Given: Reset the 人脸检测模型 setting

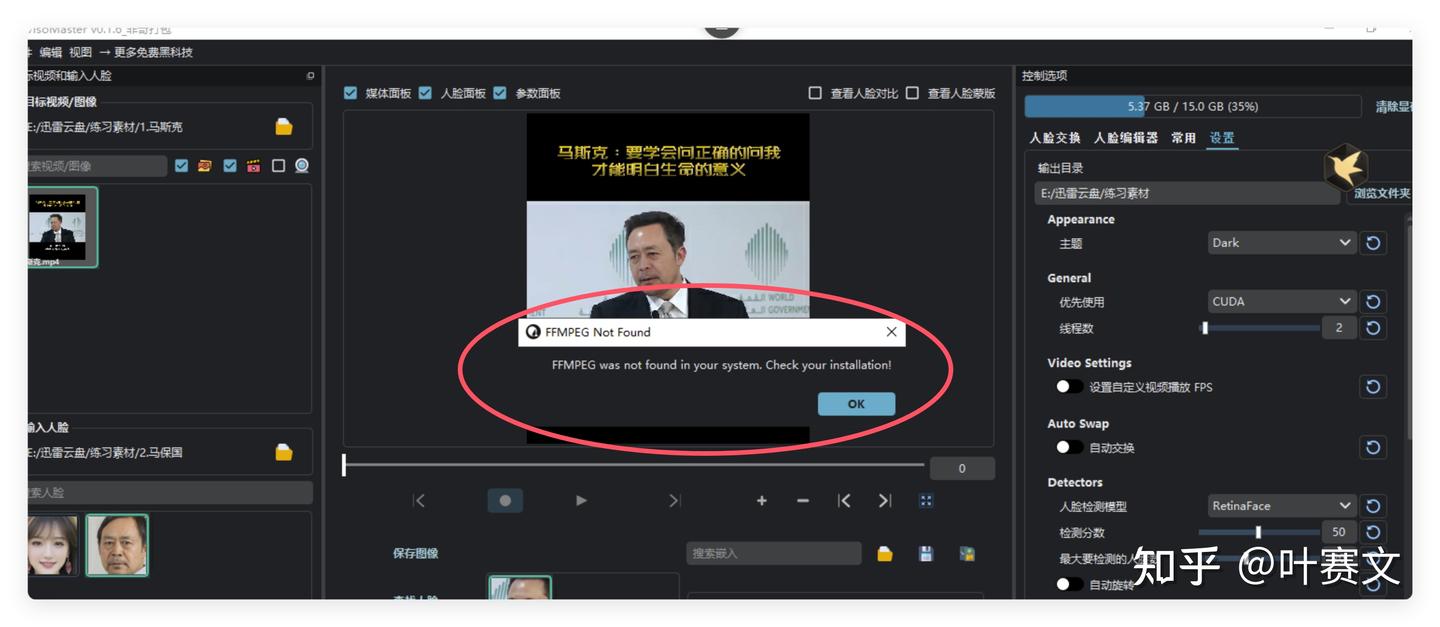Looking at the screenshot, I should tap(1374, 506).
